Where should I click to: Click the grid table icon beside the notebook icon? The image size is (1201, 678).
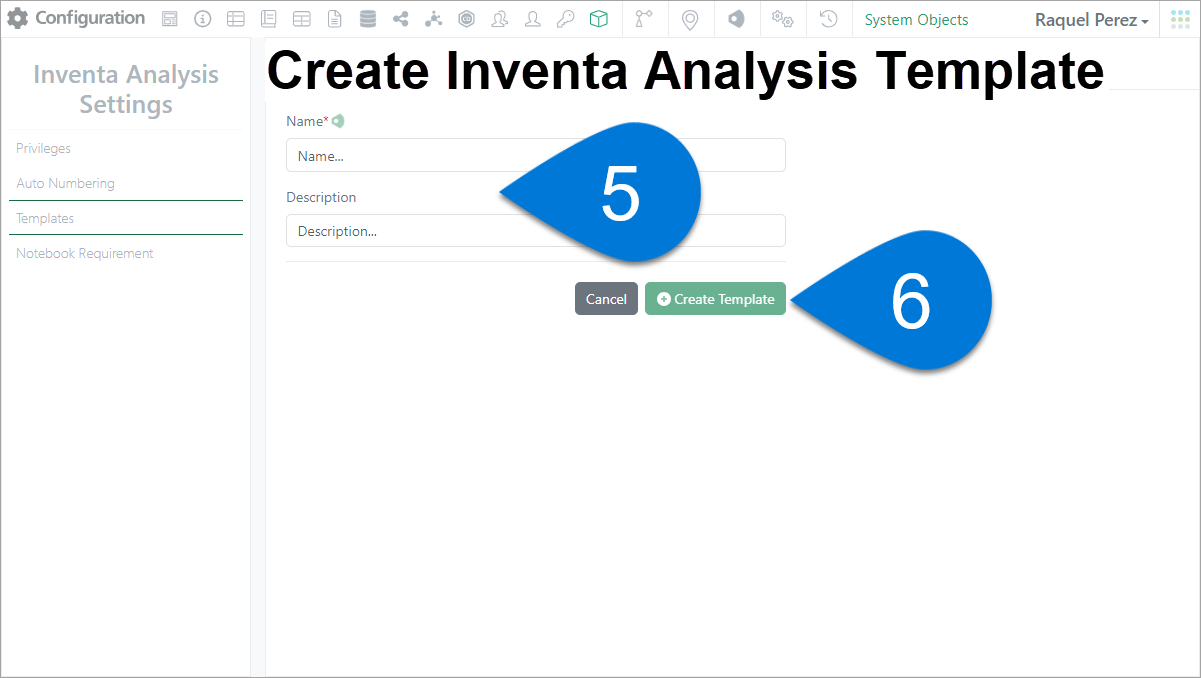pos(301,19)
